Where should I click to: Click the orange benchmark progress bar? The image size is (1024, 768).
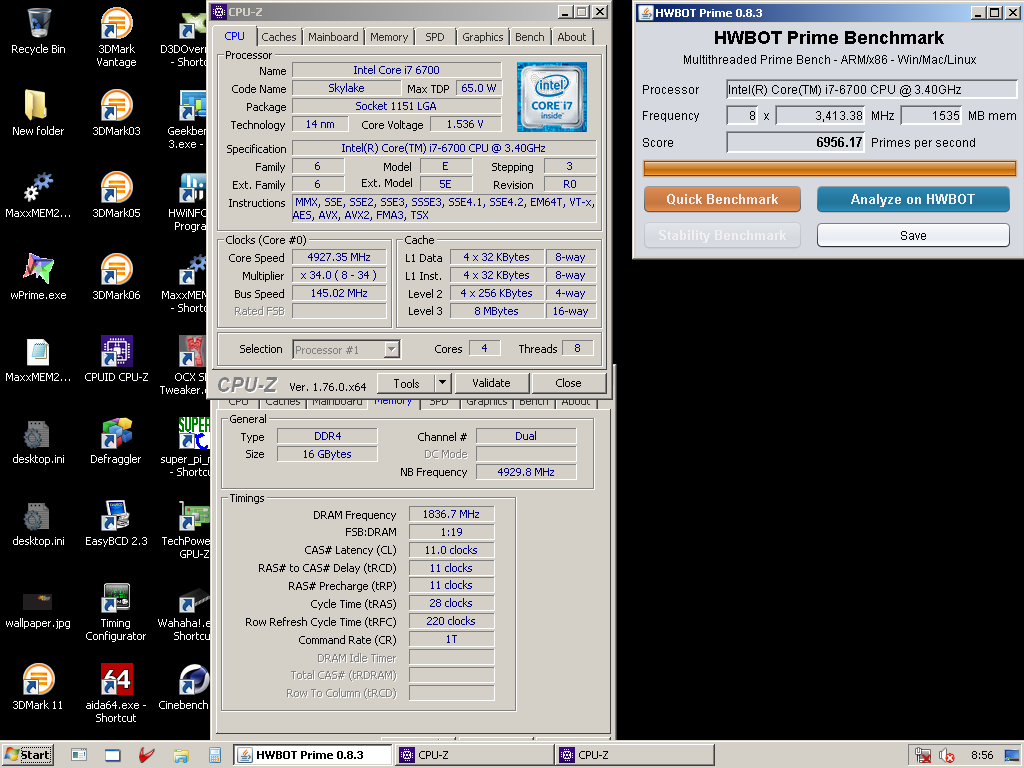pyautogui.click(x=829, y=168)
